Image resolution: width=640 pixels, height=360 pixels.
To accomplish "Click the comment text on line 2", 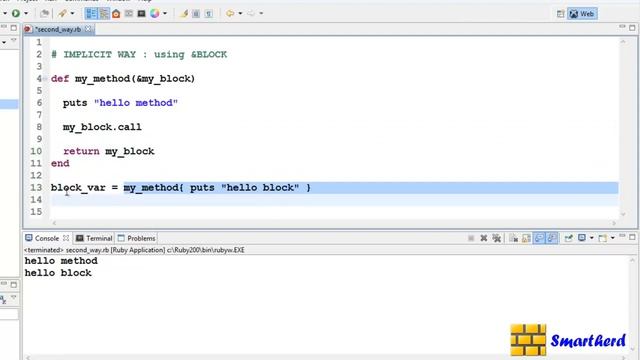I will 139,54.
